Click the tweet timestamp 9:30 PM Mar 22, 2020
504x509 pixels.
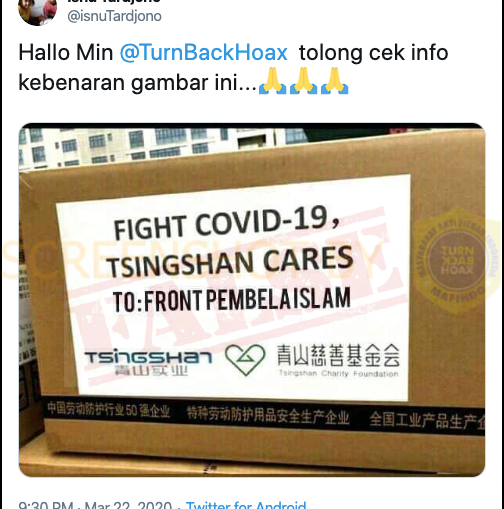click(x=95, y=505)
